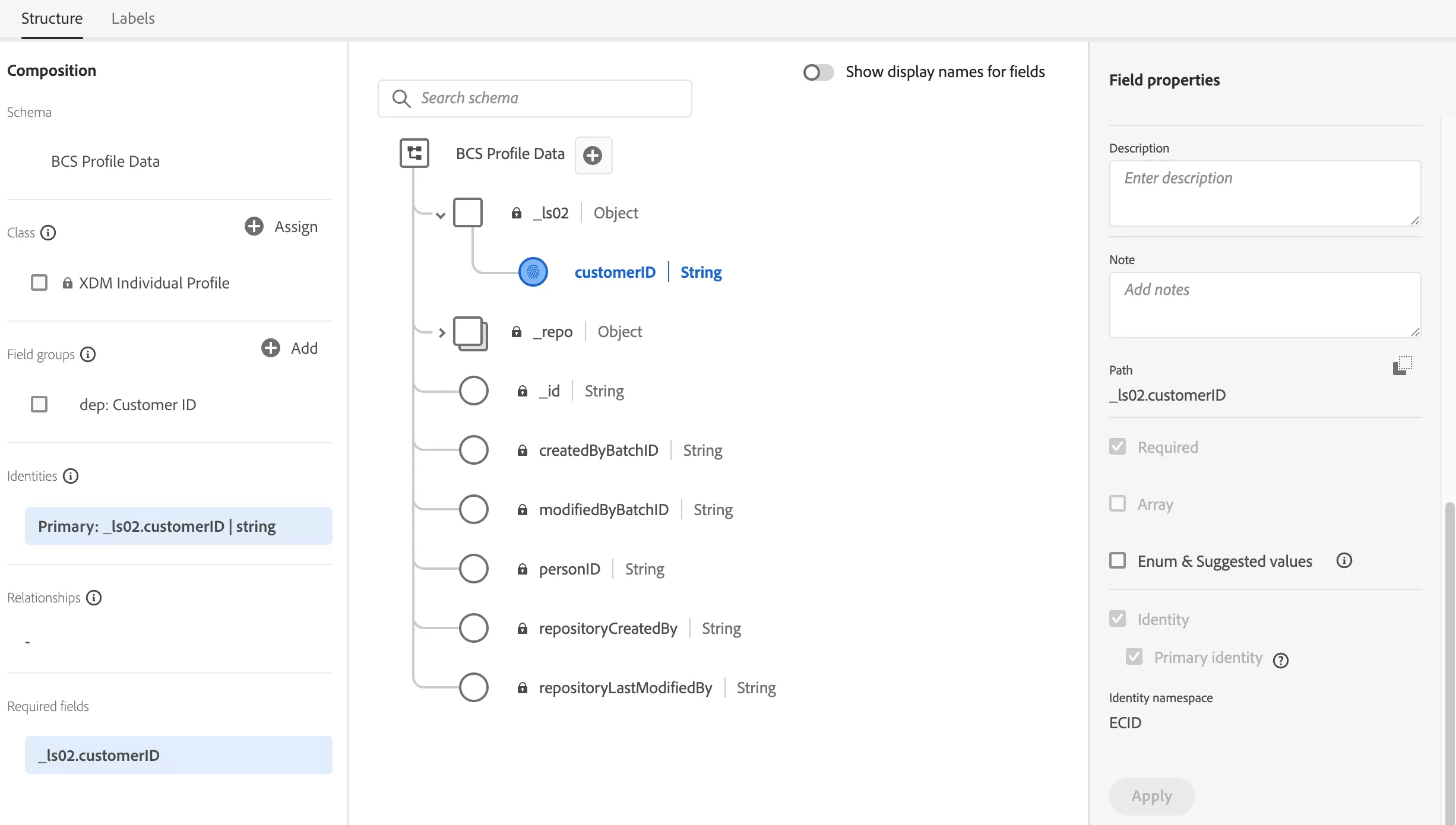
Task: Enable Enum & Suggested values checkbox
Action: [x=1118, y=560]
